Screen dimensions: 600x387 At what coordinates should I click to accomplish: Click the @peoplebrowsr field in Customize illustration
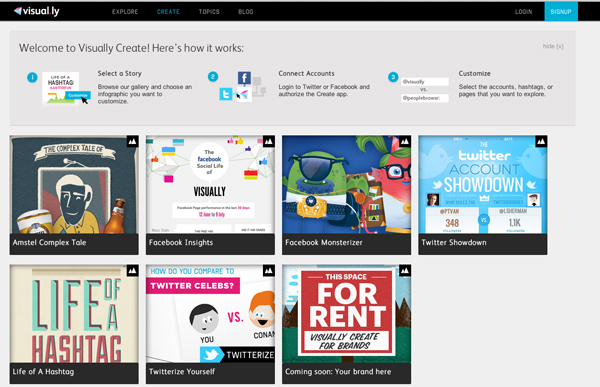(x=424, y=98)
